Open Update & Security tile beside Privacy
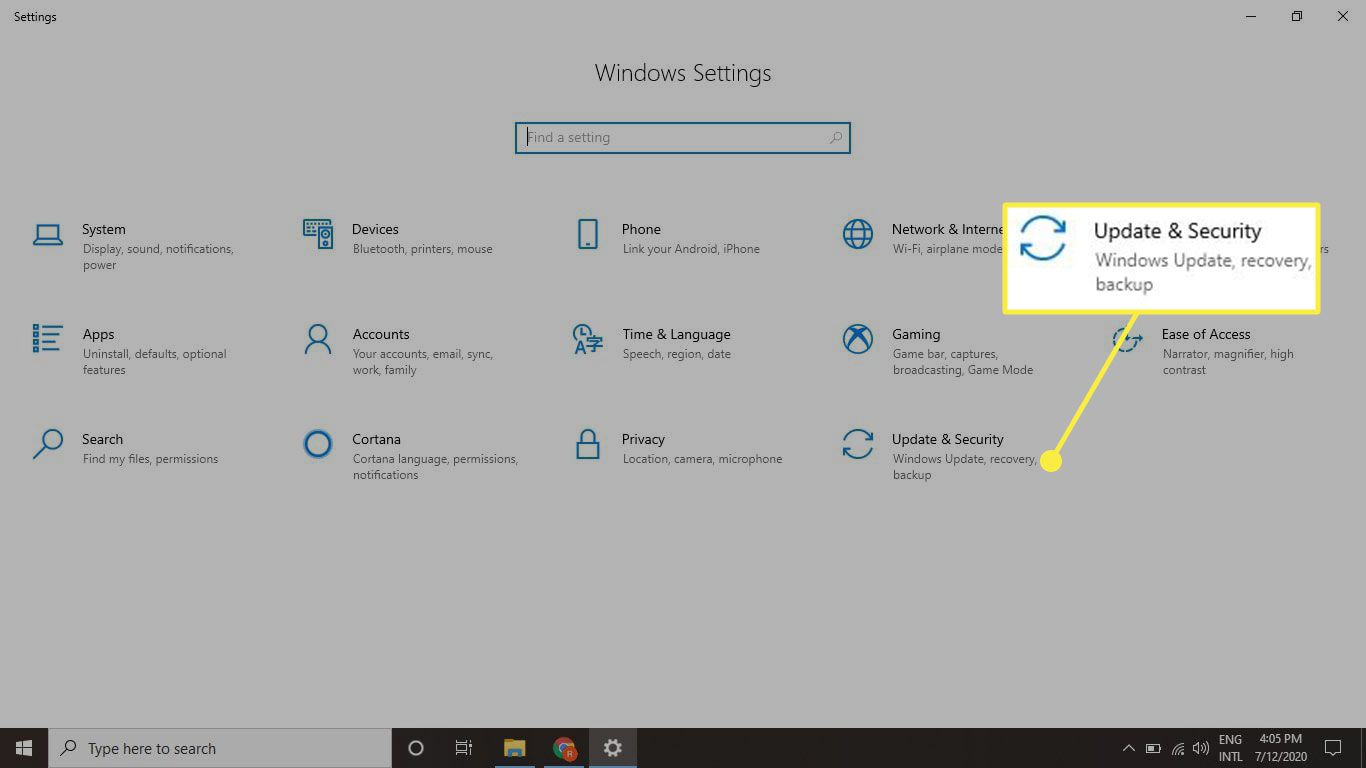The width and height of the screenshot is (1366, 768). point(941,456)
